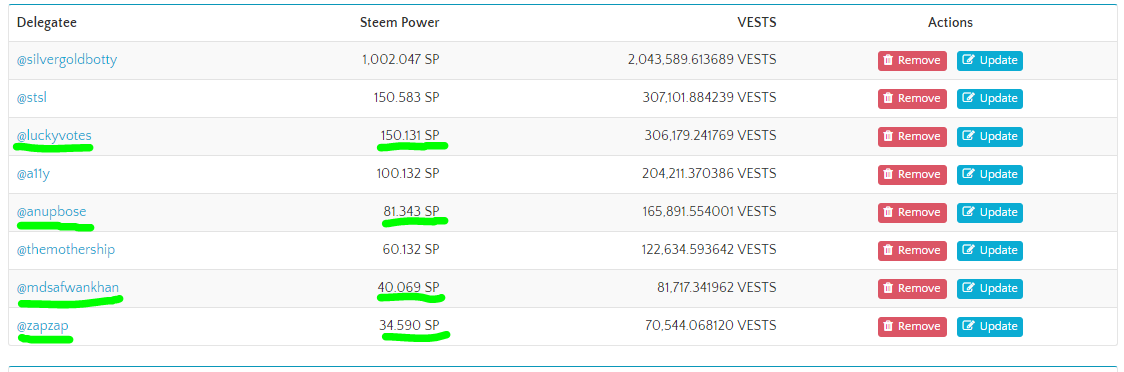1124x372 pixels.
Task: Remove delegation to @anupbose
Action: [912, 212]
